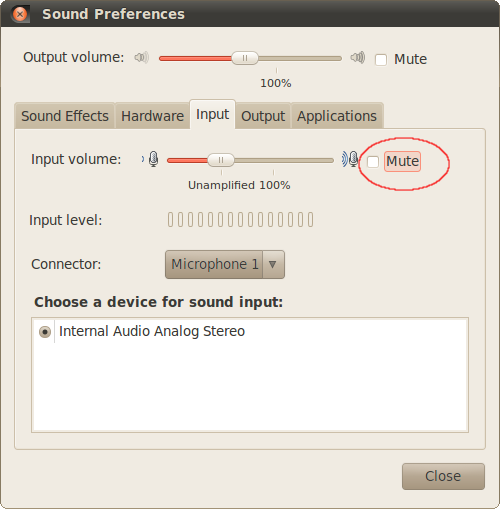Open the Microphone 1 connector dropdown
The image size is (500, 525).
click(x=225, y=265)
